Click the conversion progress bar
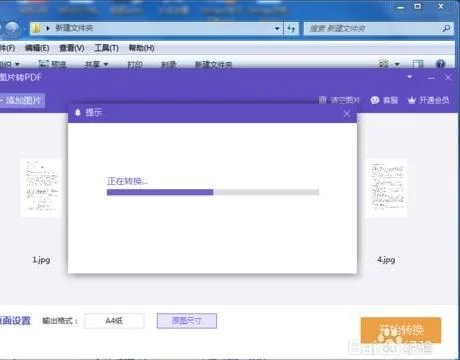Screen dimensions: 460x360 click(213, 192)
